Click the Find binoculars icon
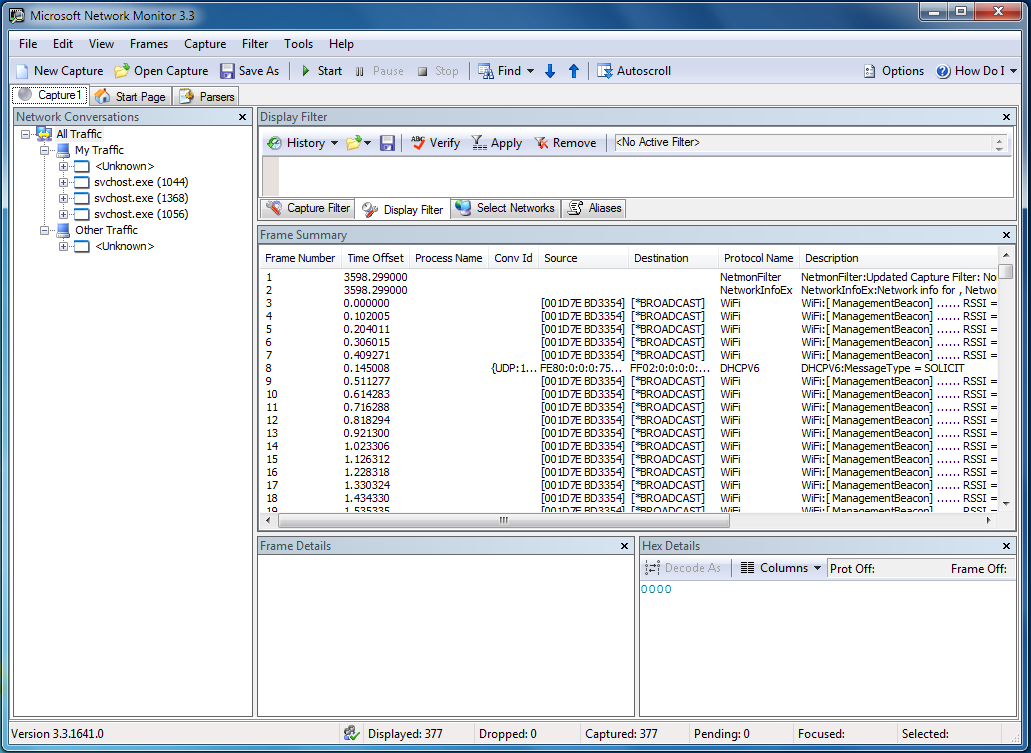The image size is (1031, 753). click(485, 71)
